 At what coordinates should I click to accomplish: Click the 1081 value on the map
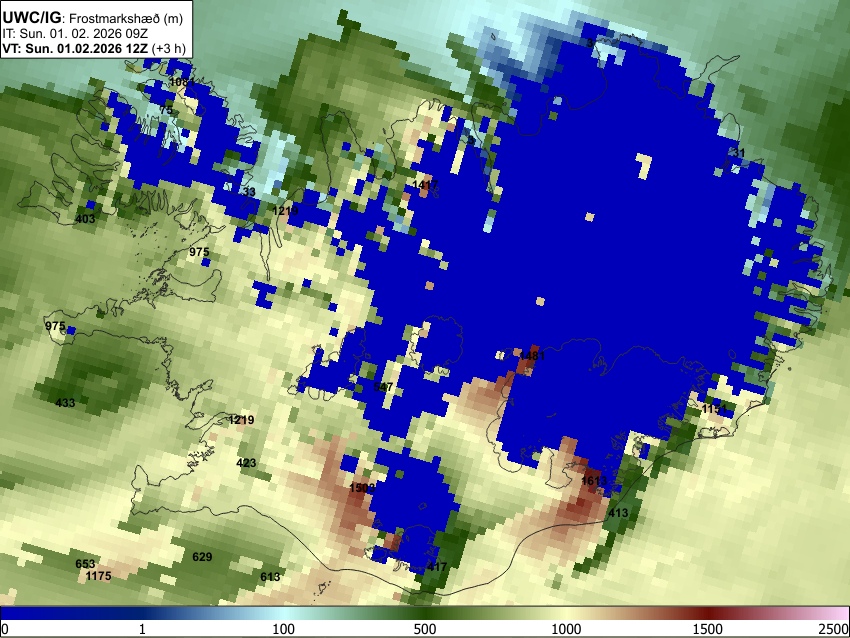point(182,82)
